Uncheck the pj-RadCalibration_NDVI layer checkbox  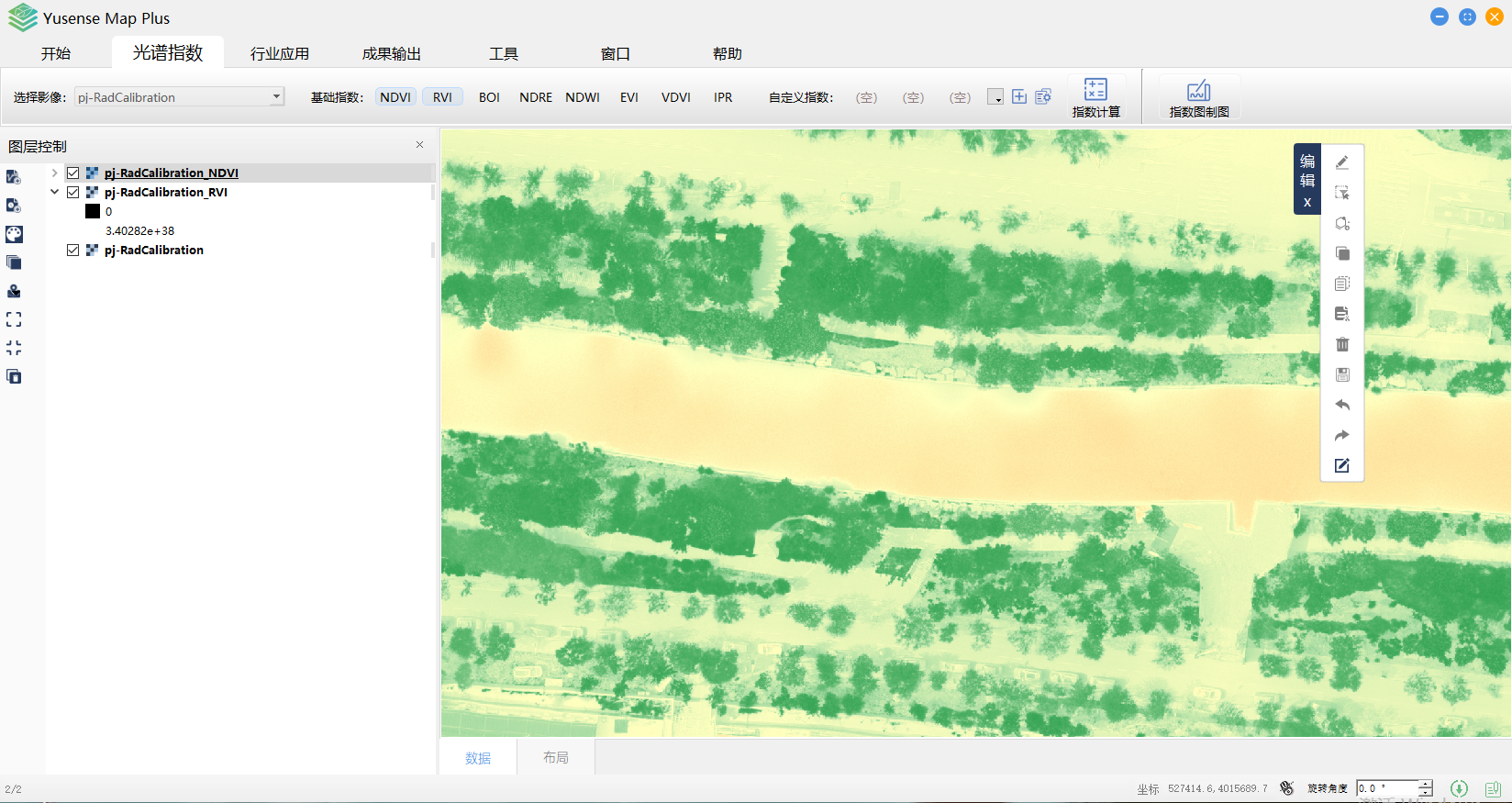tap(73, 173)
